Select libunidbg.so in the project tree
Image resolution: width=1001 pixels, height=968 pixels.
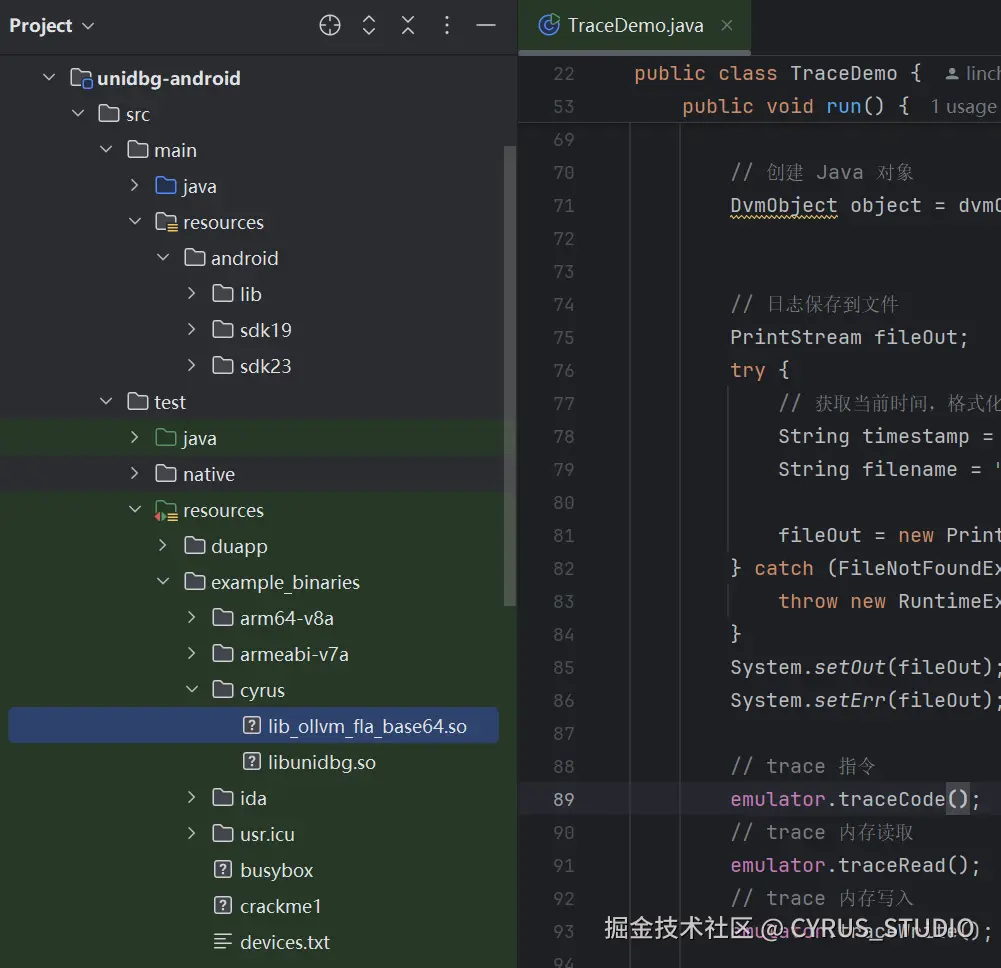[x=321, y=762]
